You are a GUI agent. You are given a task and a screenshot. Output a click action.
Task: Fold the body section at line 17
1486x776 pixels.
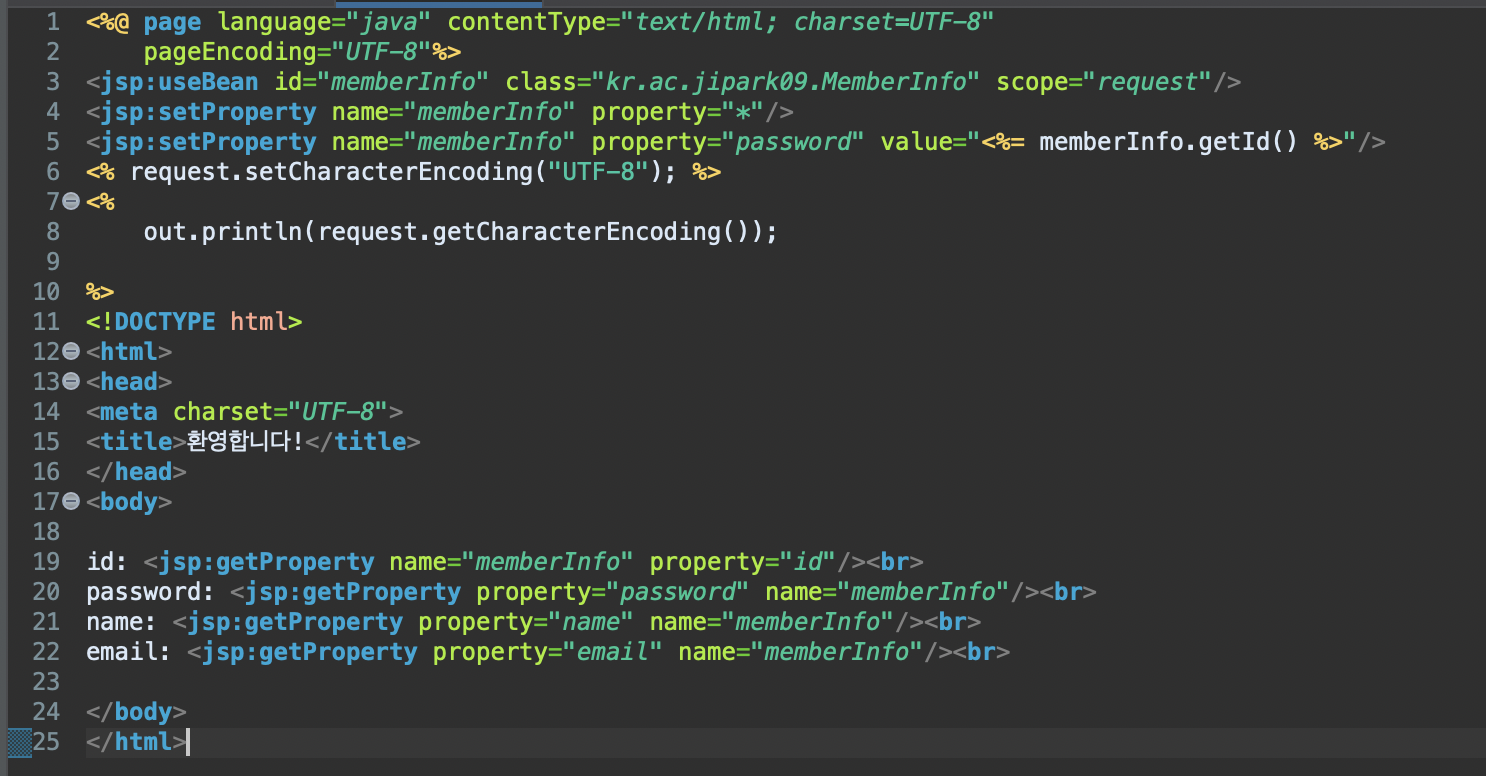[71, 501]
